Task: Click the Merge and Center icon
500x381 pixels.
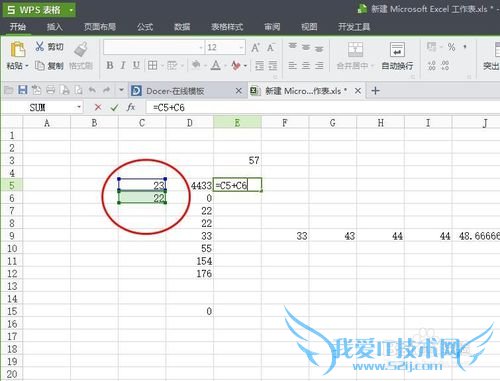Action: pos(355,49)
